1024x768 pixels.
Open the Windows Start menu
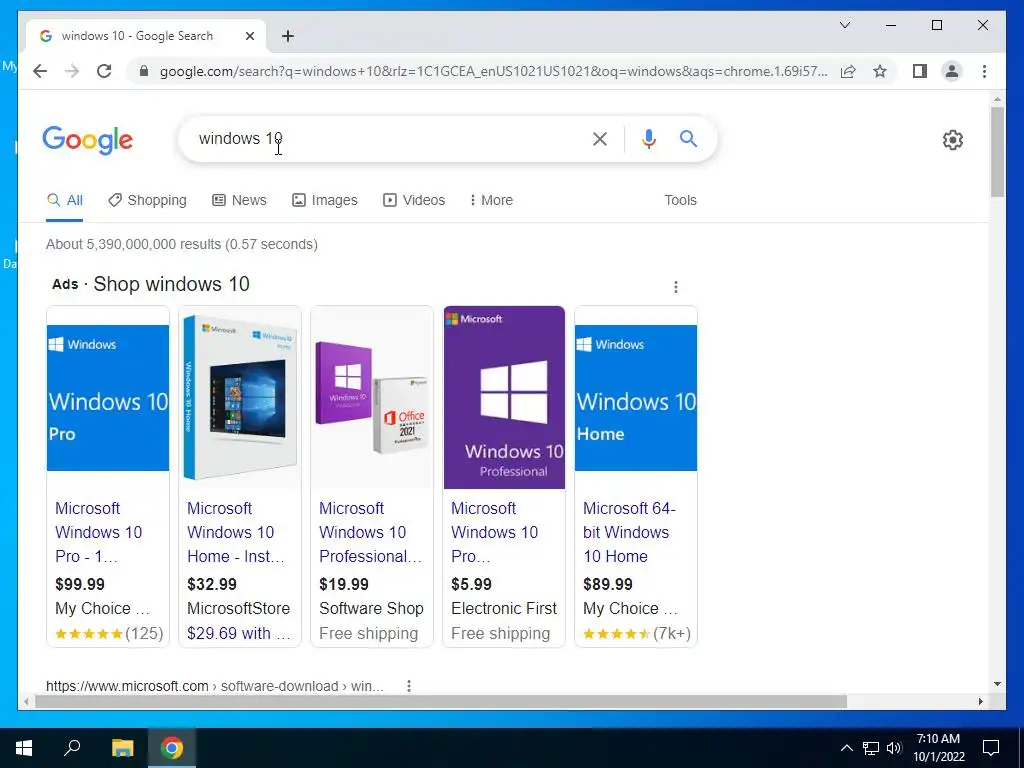tap(24, 748)
